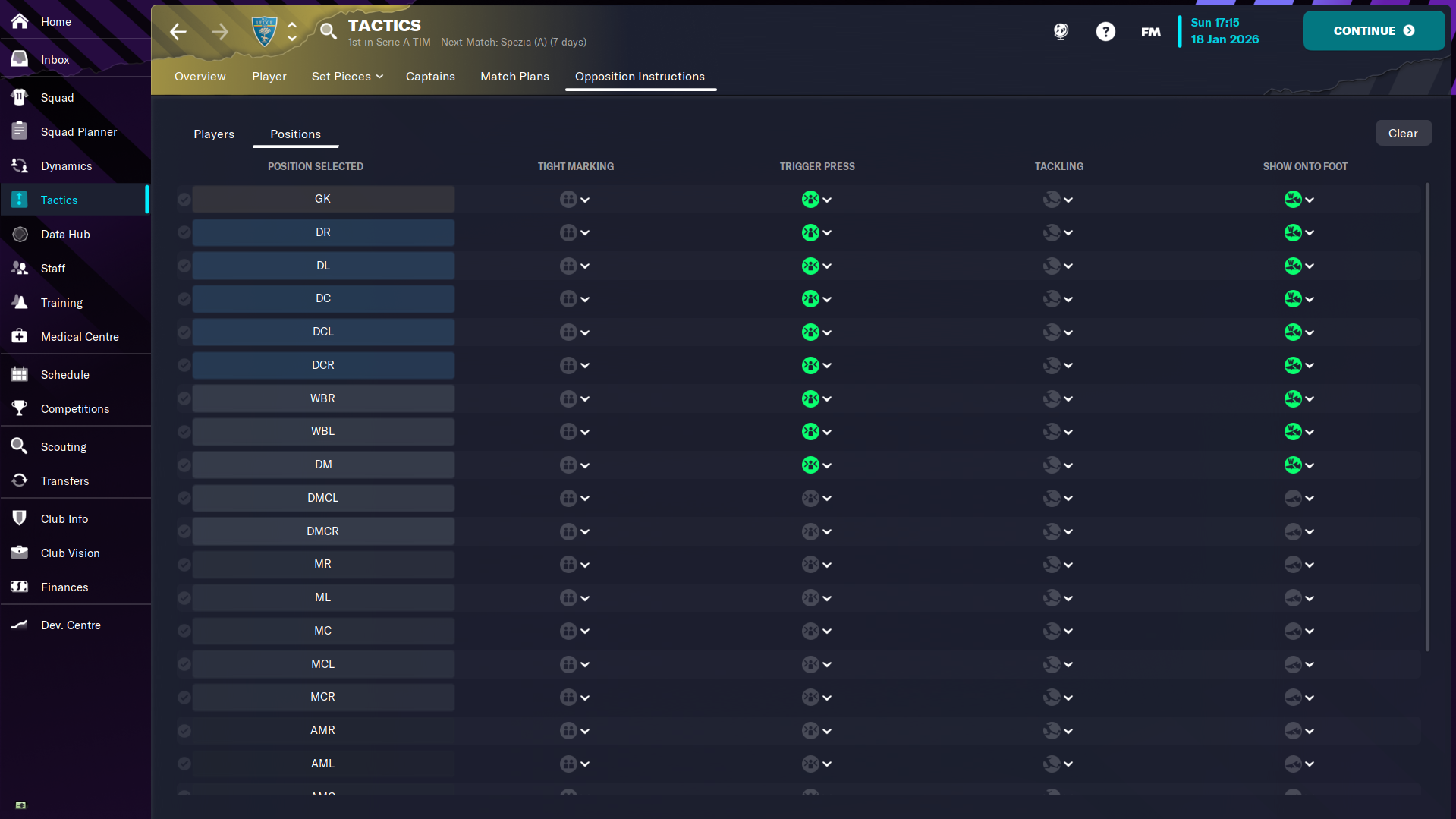The image size is (1456, 819).
Task: Open Tight Marking dropdown for DR
Action: (575, 233)
